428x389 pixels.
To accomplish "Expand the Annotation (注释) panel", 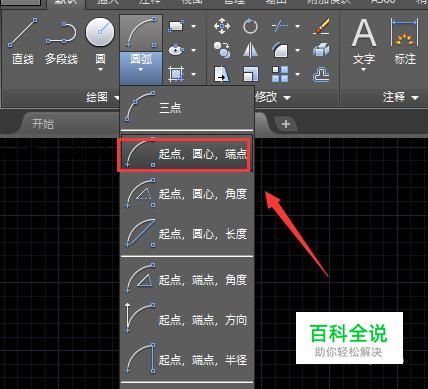I will [400, 97].
